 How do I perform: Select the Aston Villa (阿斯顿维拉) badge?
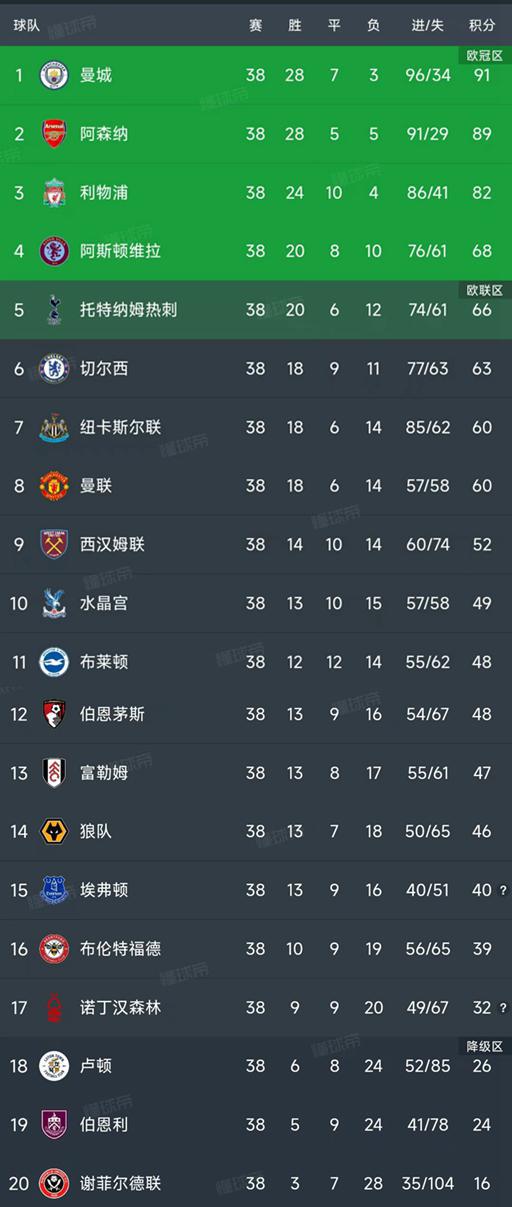point(54,251)
